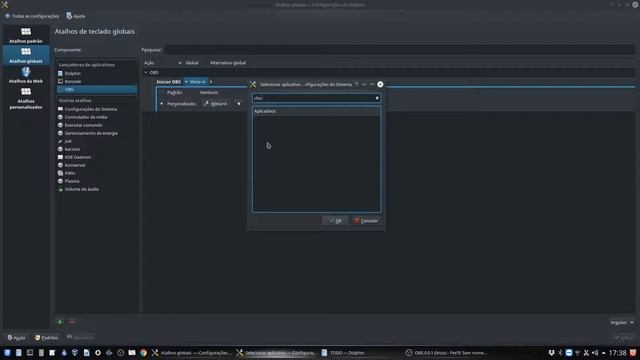Launch Chrome from the taskbar
This screenshot has width=640, height=360.
point(143,353)
